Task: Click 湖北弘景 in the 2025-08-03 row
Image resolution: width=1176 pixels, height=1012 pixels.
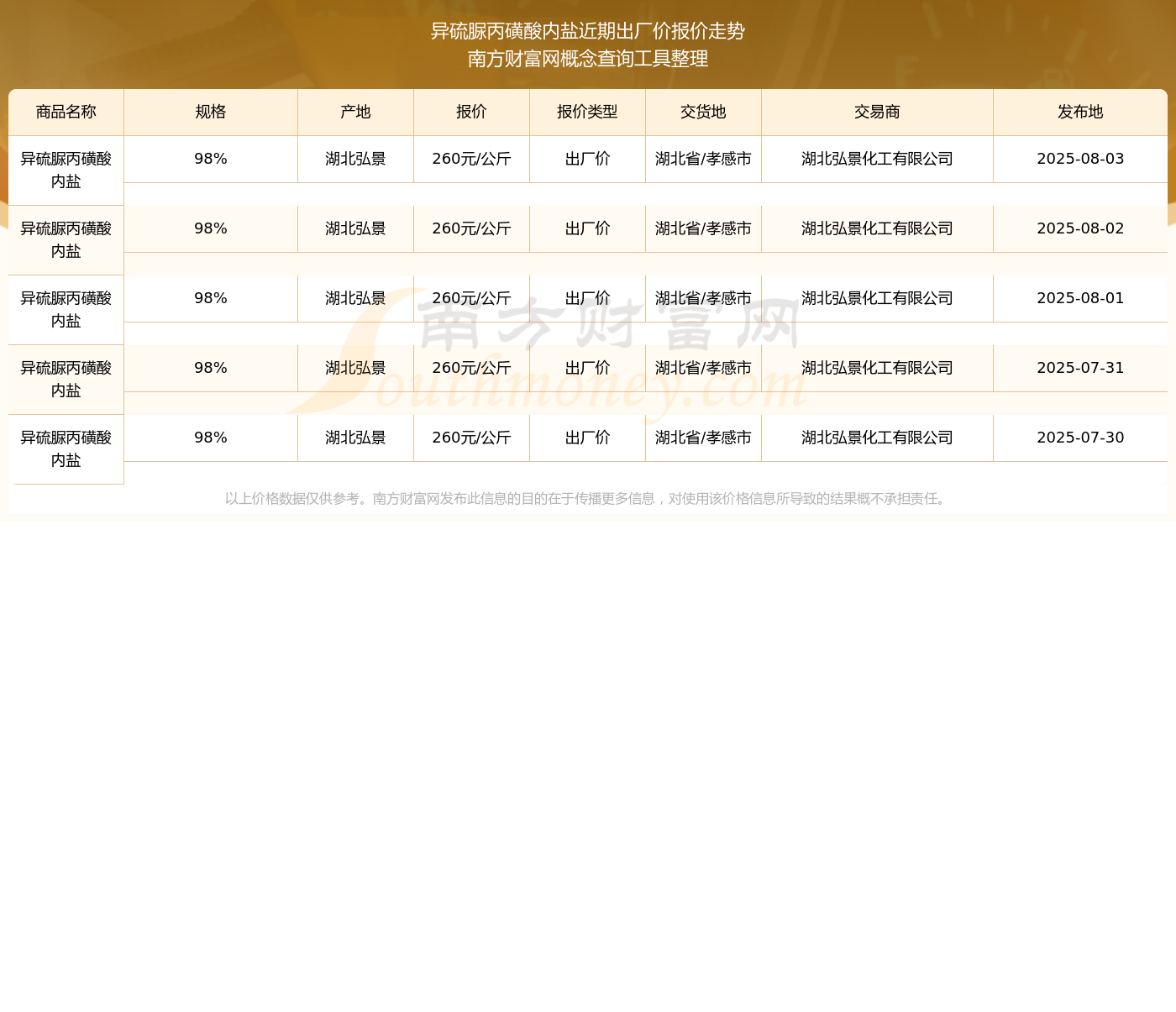Action: click(356, 160)
